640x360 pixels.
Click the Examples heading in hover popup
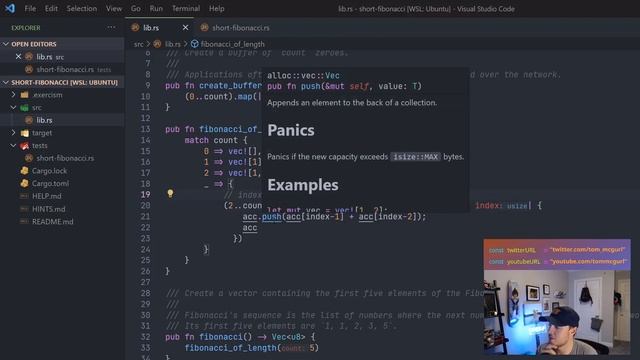tap(303, 185)
